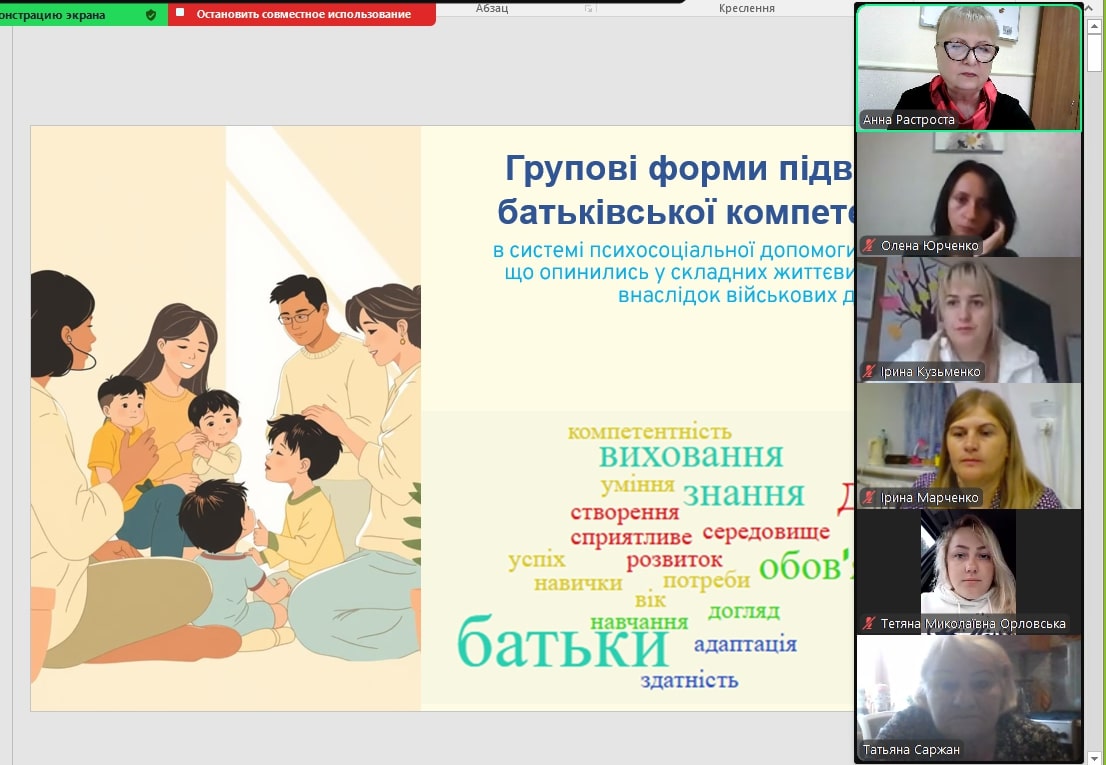Select Ірина Марченко video tile
This screenshot has height=765, width=1106.
pyautogui.click(x=968, y=446)
